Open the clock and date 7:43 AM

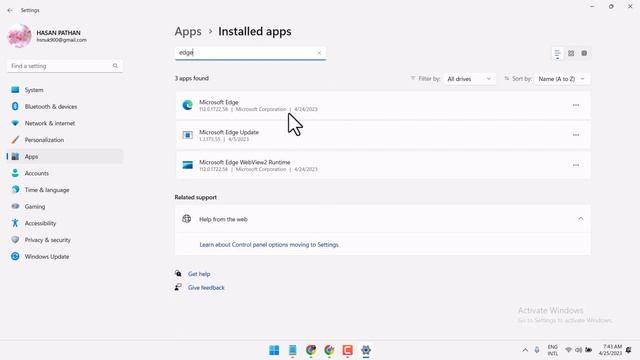pyautogui.click(x=610, y=350)
